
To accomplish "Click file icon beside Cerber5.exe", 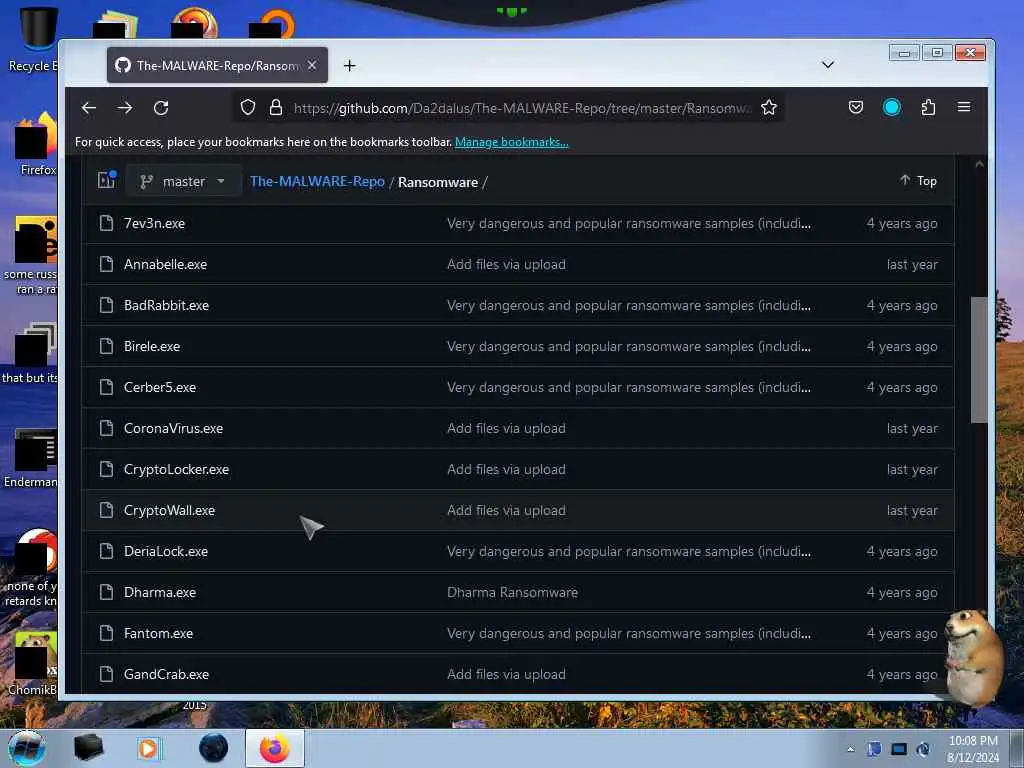I will pos(106,387).
